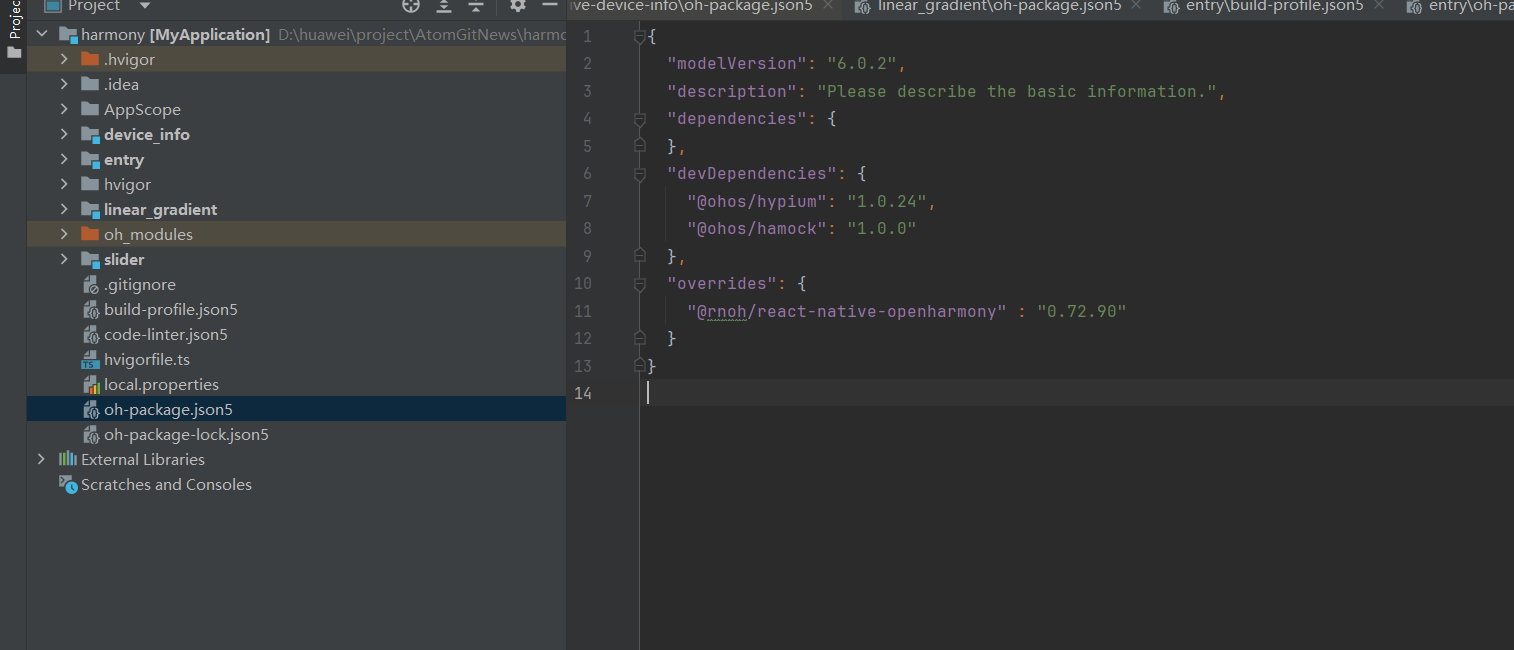Expand External Libraries node
The height and width of the screenshot is (650, 1514).
click(x=41, y=460)
